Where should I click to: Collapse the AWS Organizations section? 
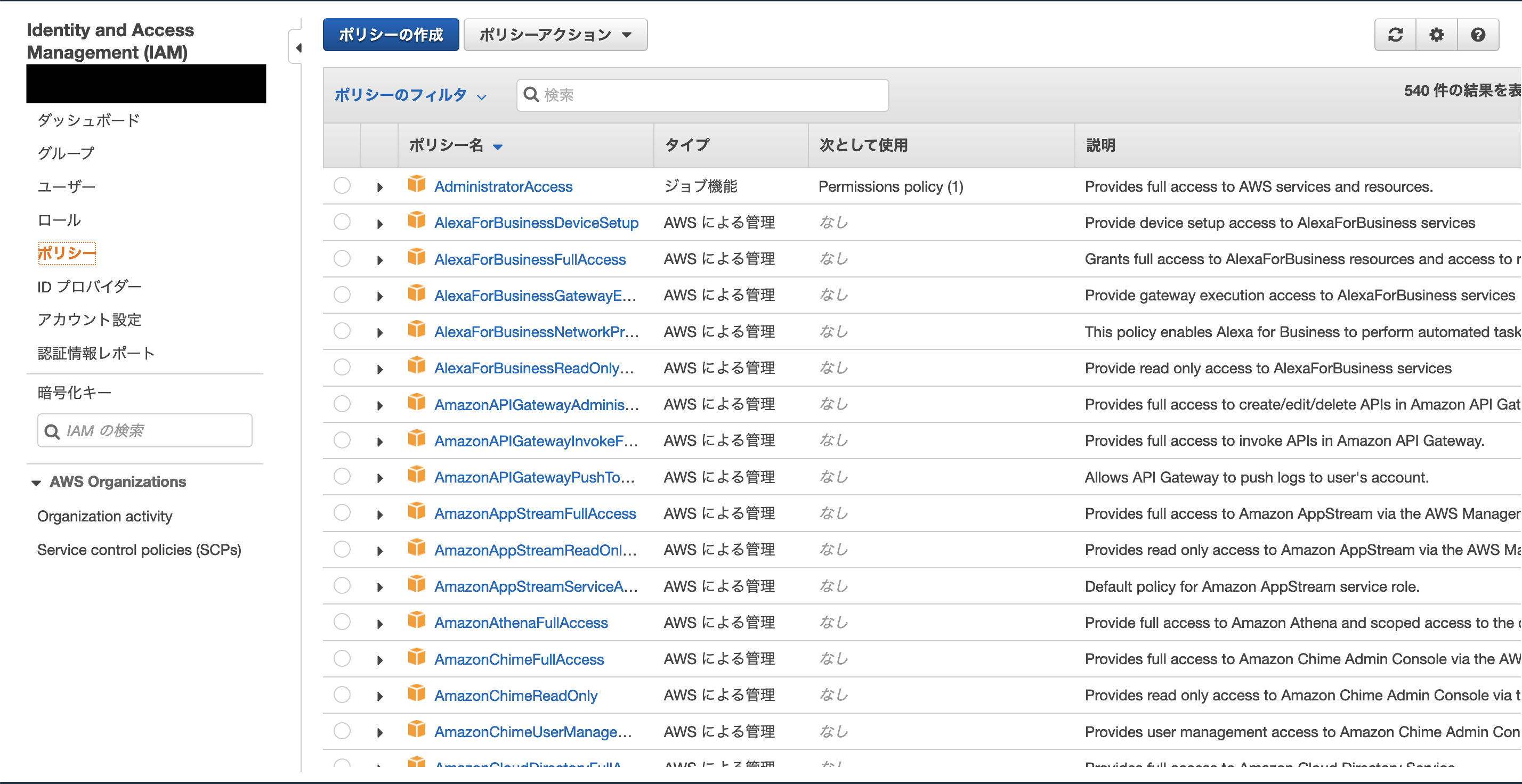[36, 483]
